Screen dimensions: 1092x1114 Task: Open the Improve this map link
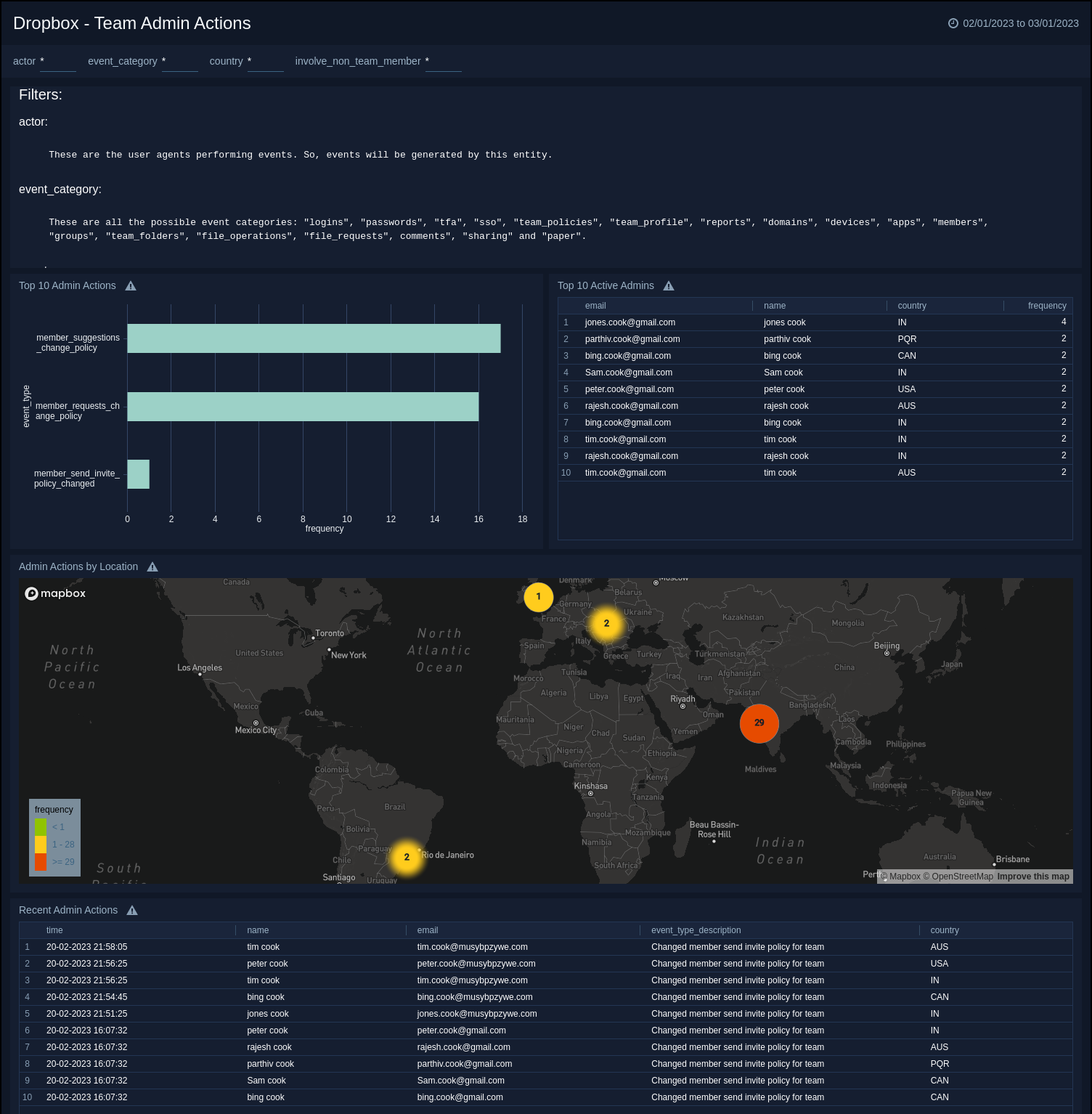(x=1032, y=877)
